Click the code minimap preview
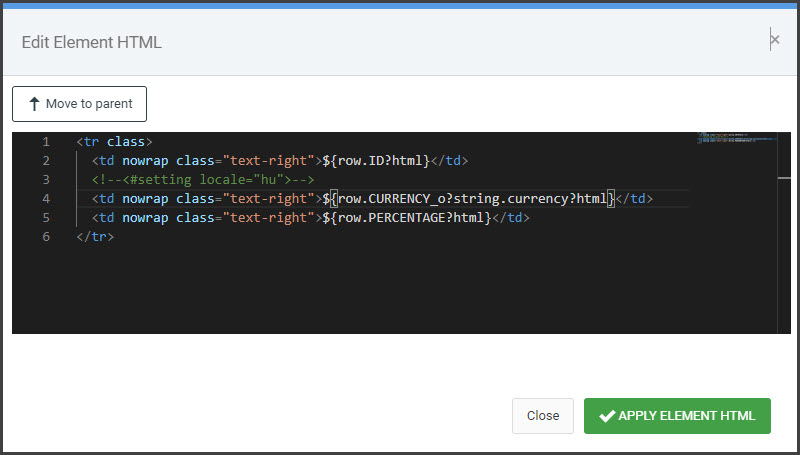 pos(735,138)
